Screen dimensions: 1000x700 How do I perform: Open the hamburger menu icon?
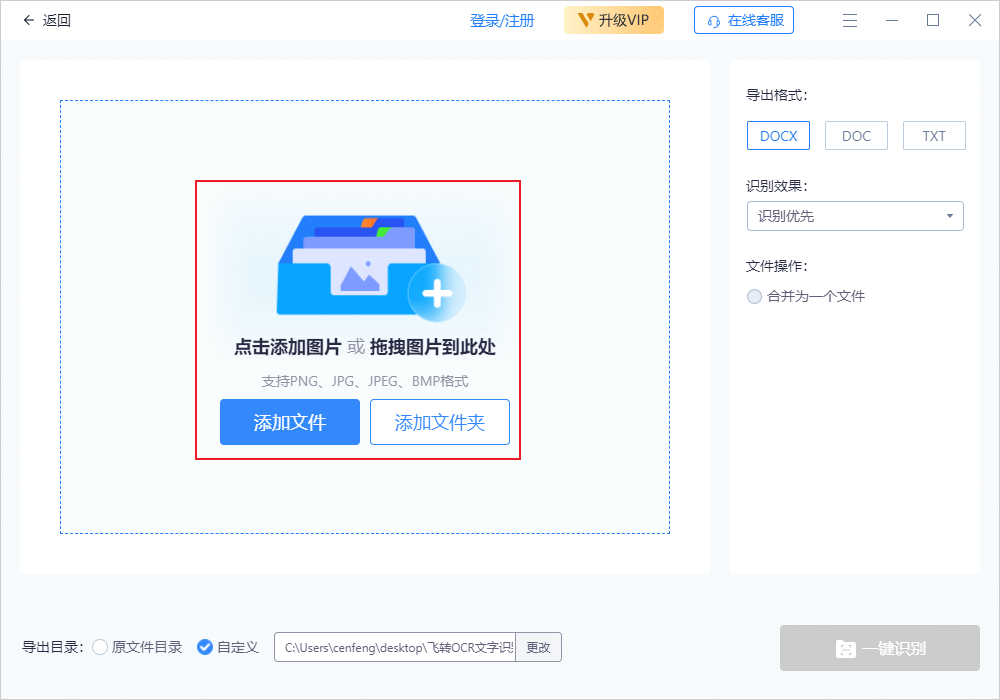[850, 20]
